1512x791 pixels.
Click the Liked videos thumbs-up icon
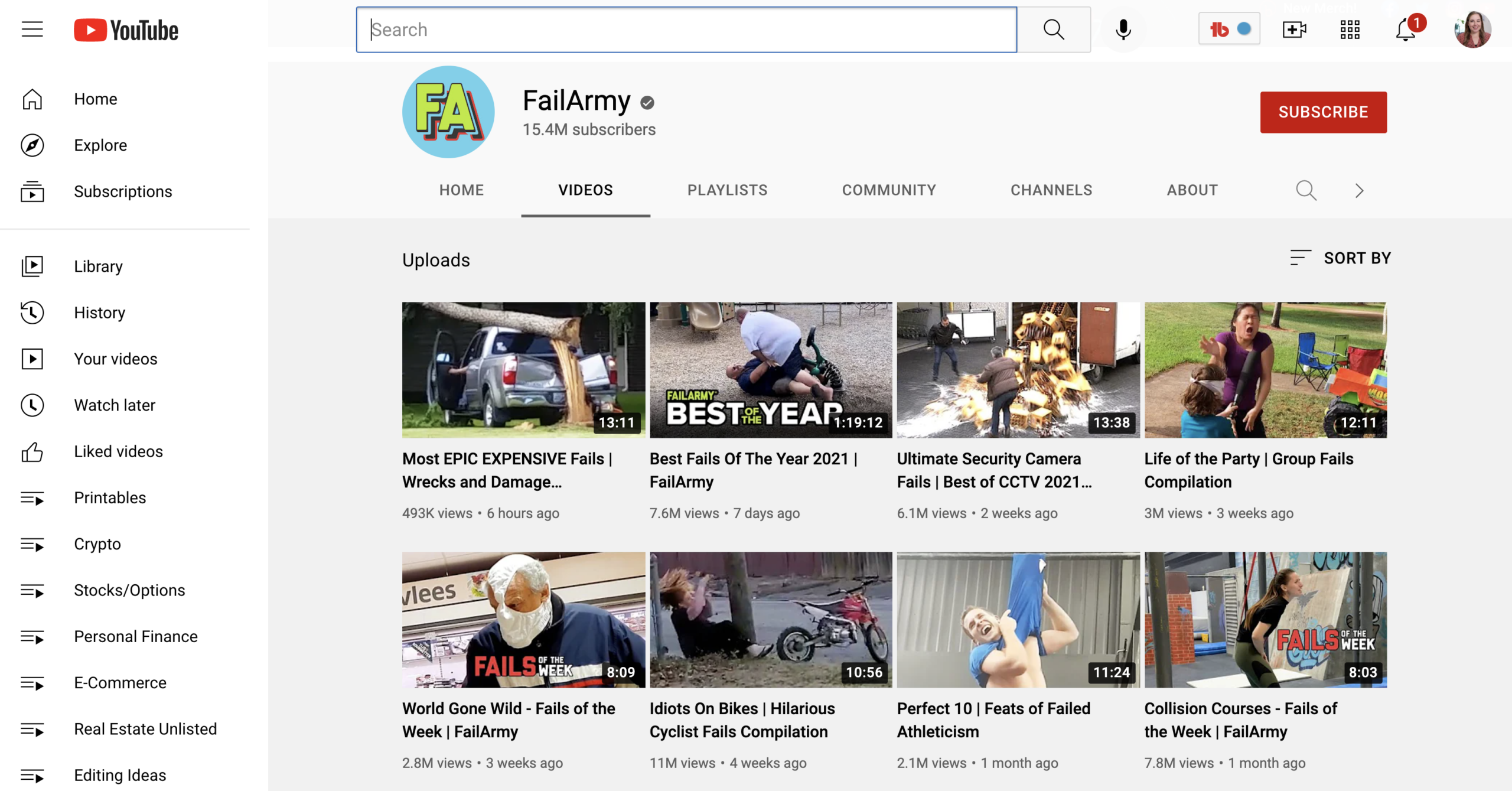32,452
